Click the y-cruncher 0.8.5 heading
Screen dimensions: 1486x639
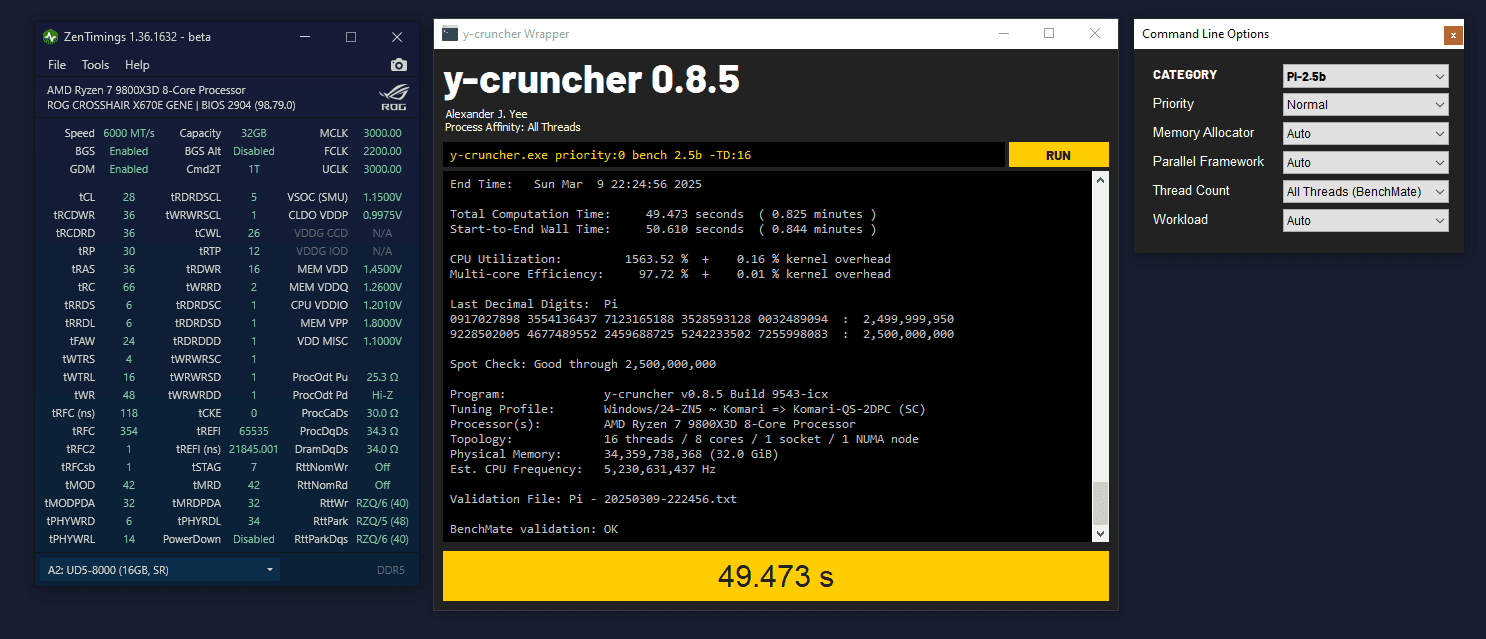pos(591,79)
